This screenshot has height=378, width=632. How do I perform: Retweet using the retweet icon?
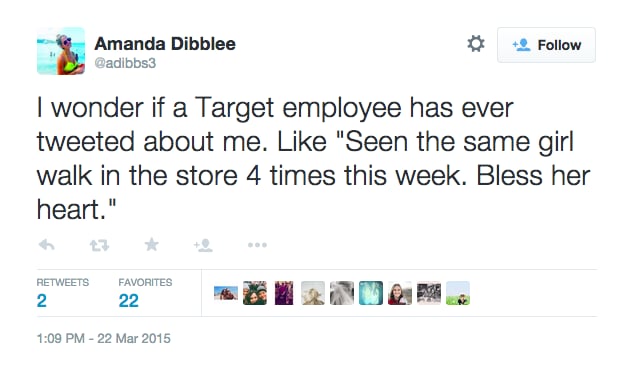tap(99, 245)
